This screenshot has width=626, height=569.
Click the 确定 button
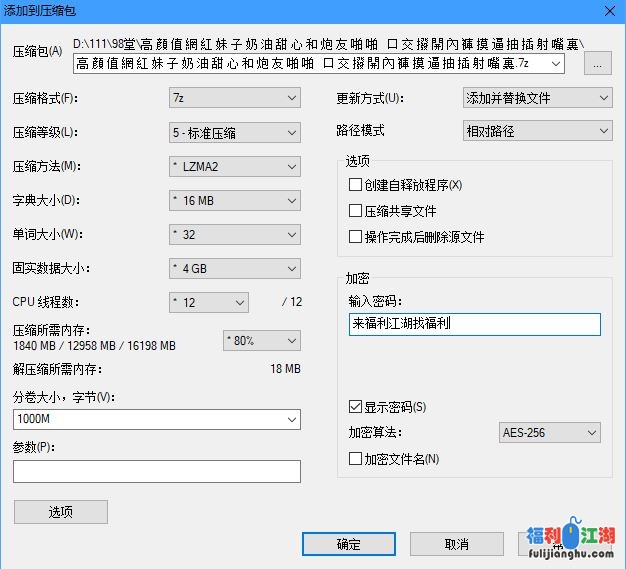[x=349, y=544]
